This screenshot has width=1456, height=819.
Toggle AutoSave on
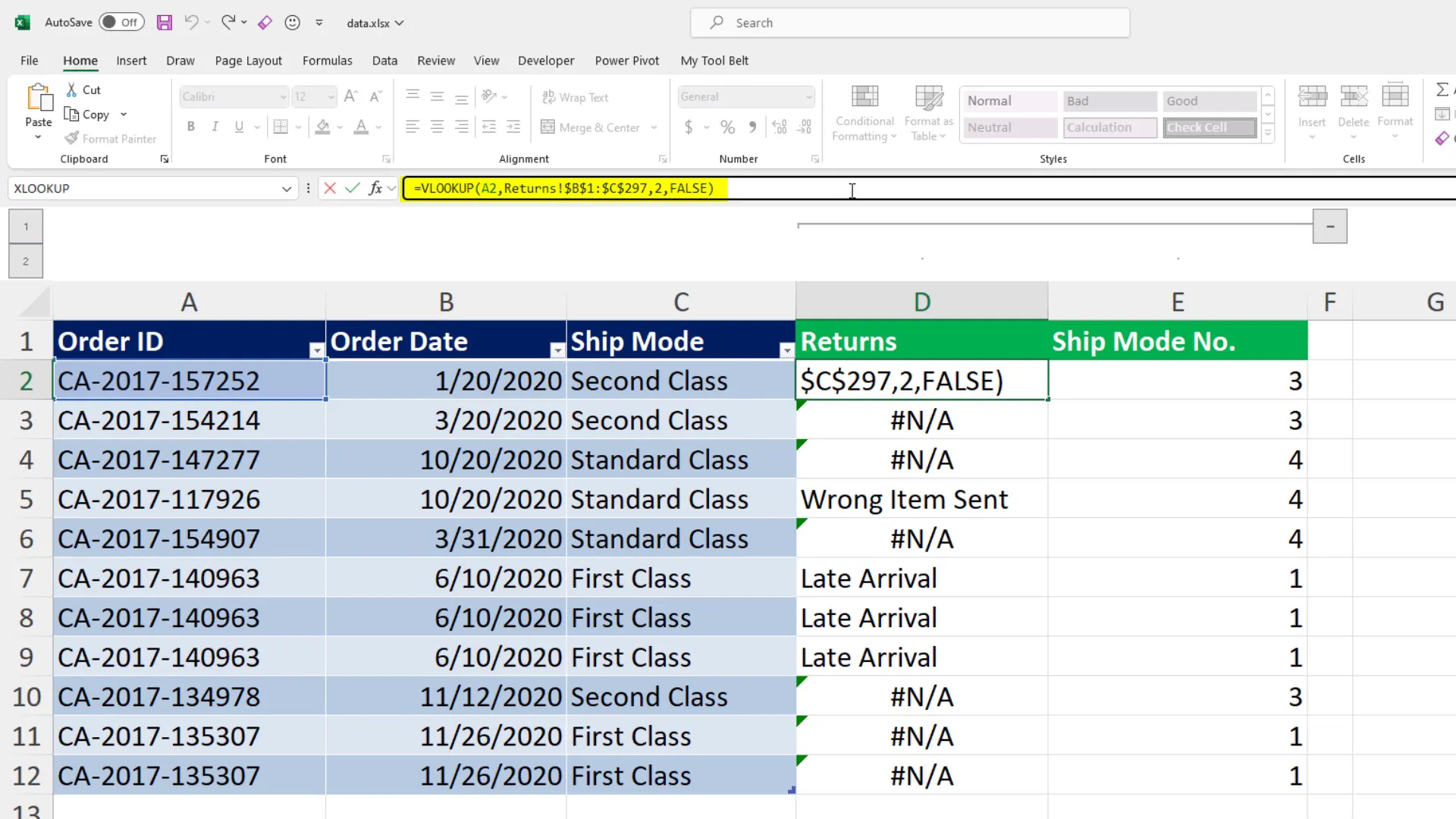[121, 22]
